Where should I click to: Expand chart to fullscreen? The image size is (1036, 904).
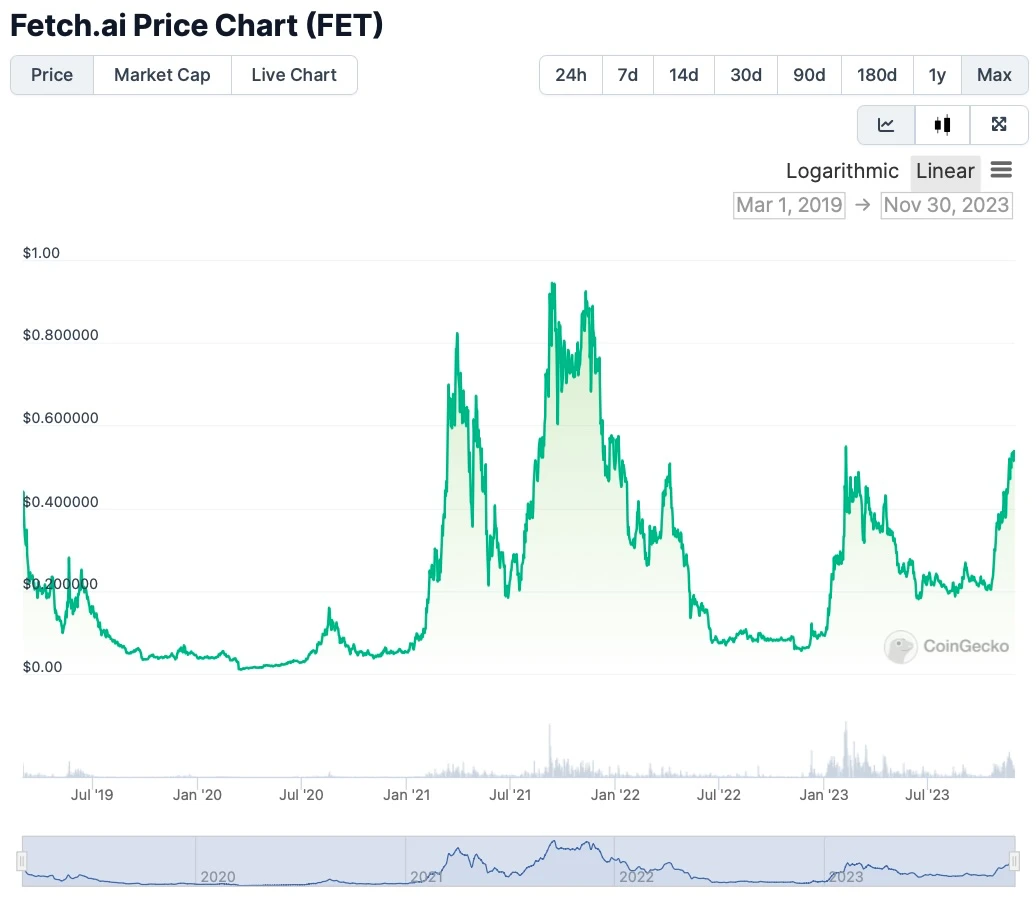point(998,125)
